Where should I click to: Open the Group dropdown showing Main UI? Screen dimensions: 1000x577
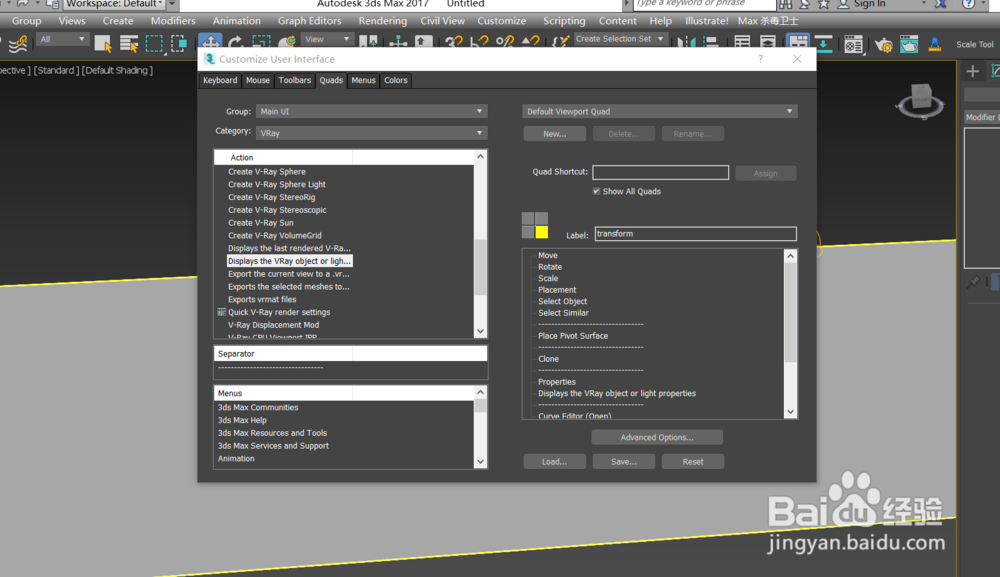click(x=371, y=111)
